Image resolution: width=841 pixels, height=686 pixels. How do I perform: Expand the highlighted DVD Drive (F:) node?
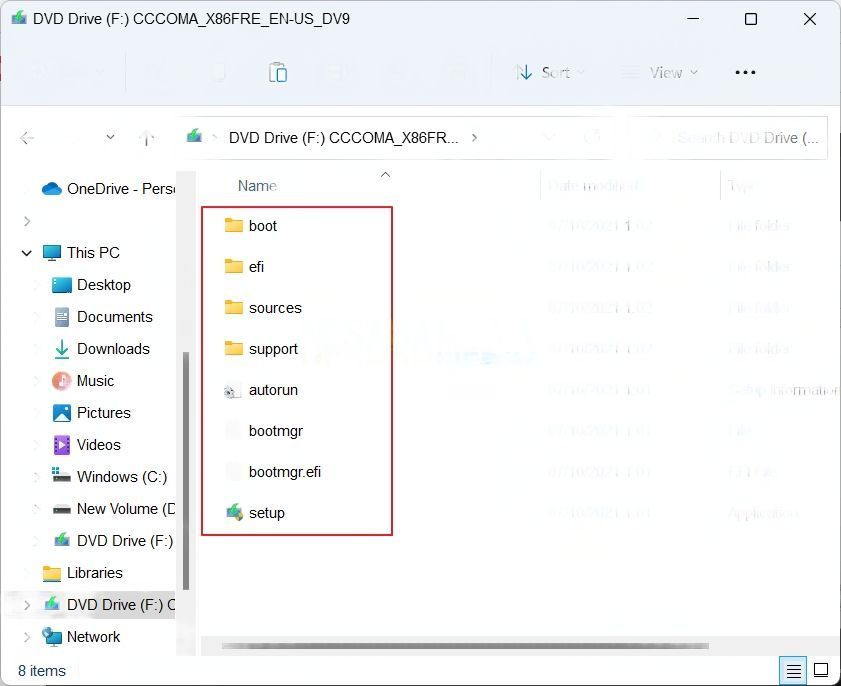click(x=27, y=605)
